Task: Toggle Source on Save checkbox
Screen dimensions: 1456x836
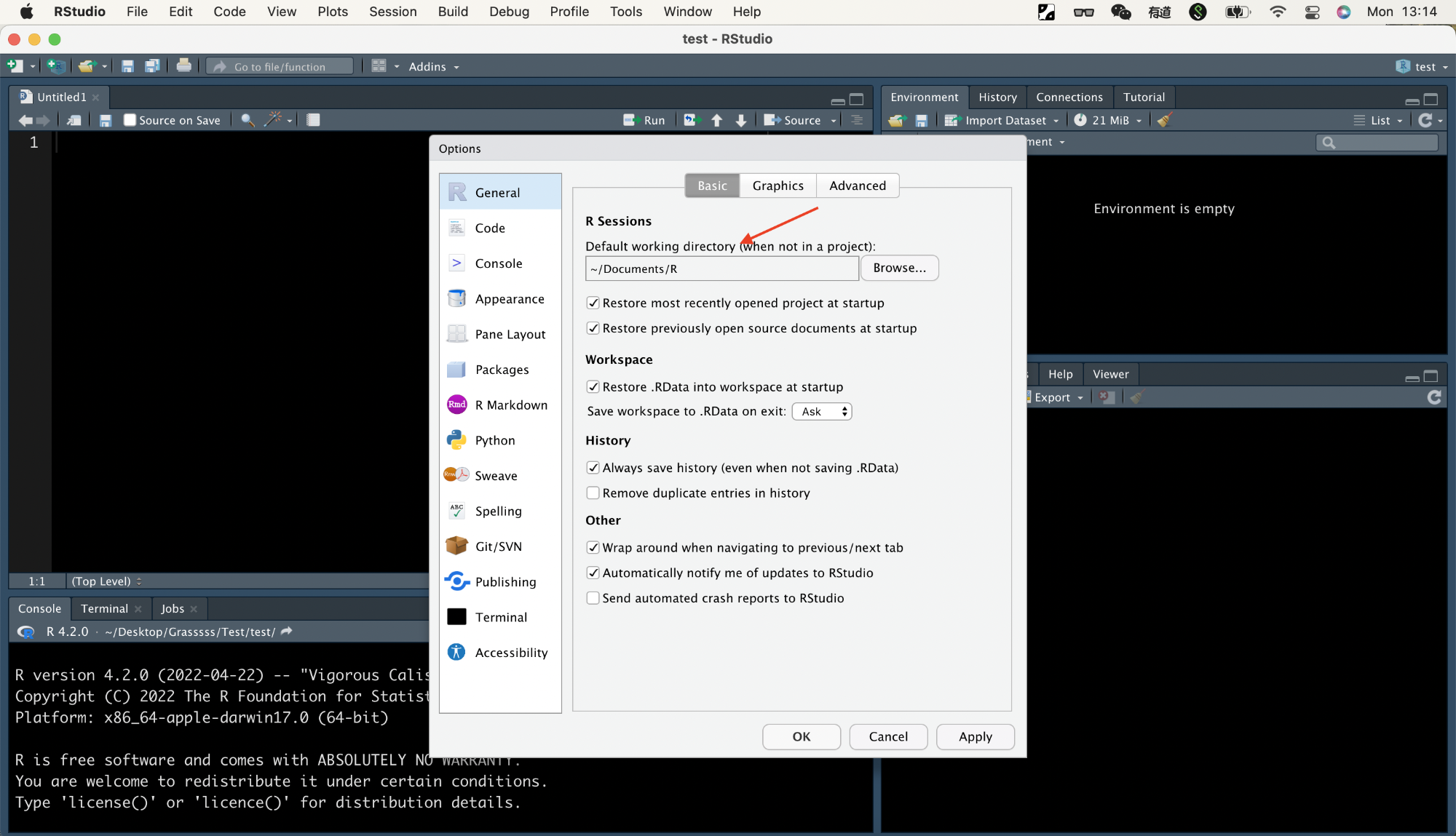Action: [x=130, y=120]
